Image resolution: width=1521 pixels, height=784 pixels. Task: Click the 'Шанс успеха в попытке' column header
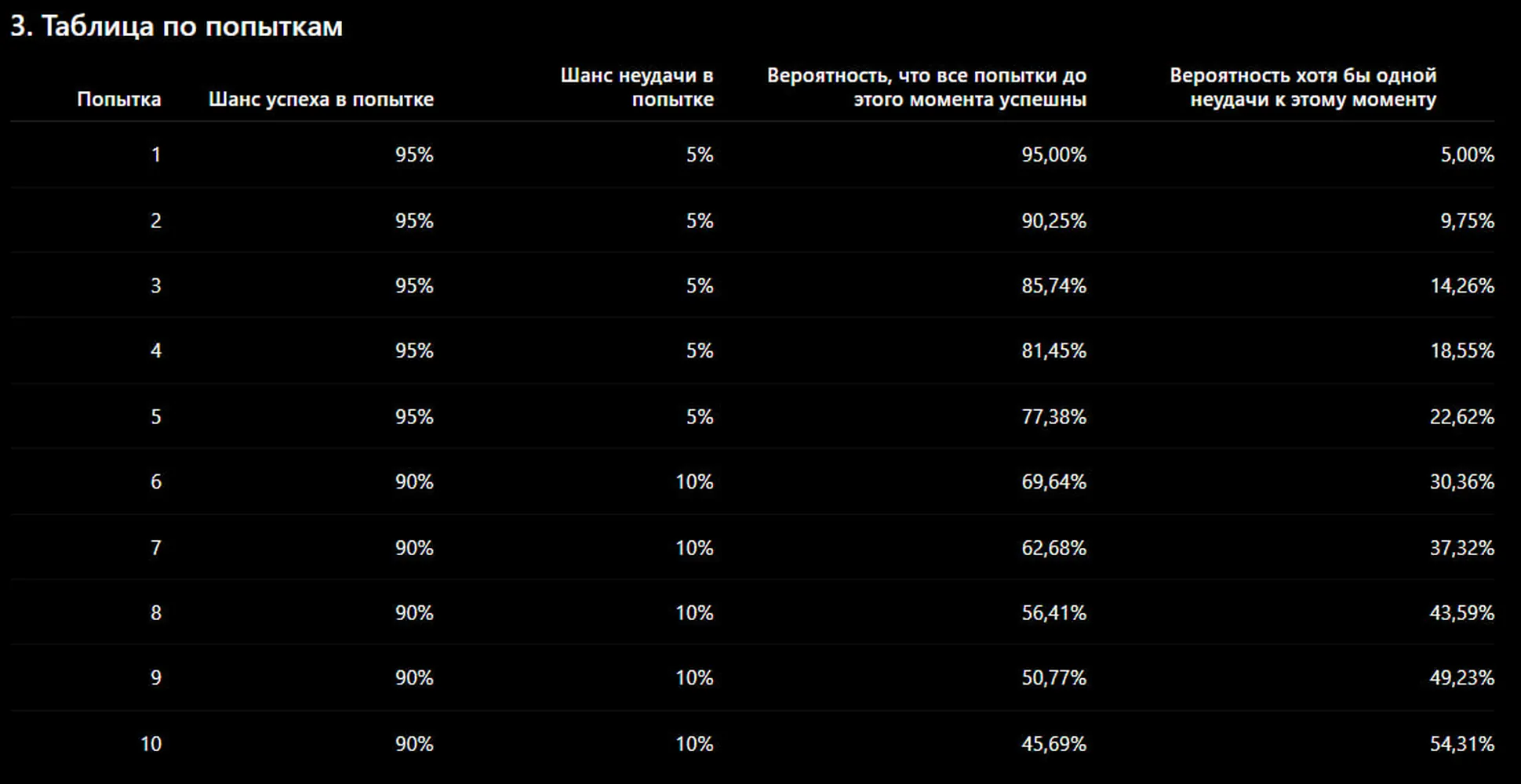[321, 100]
